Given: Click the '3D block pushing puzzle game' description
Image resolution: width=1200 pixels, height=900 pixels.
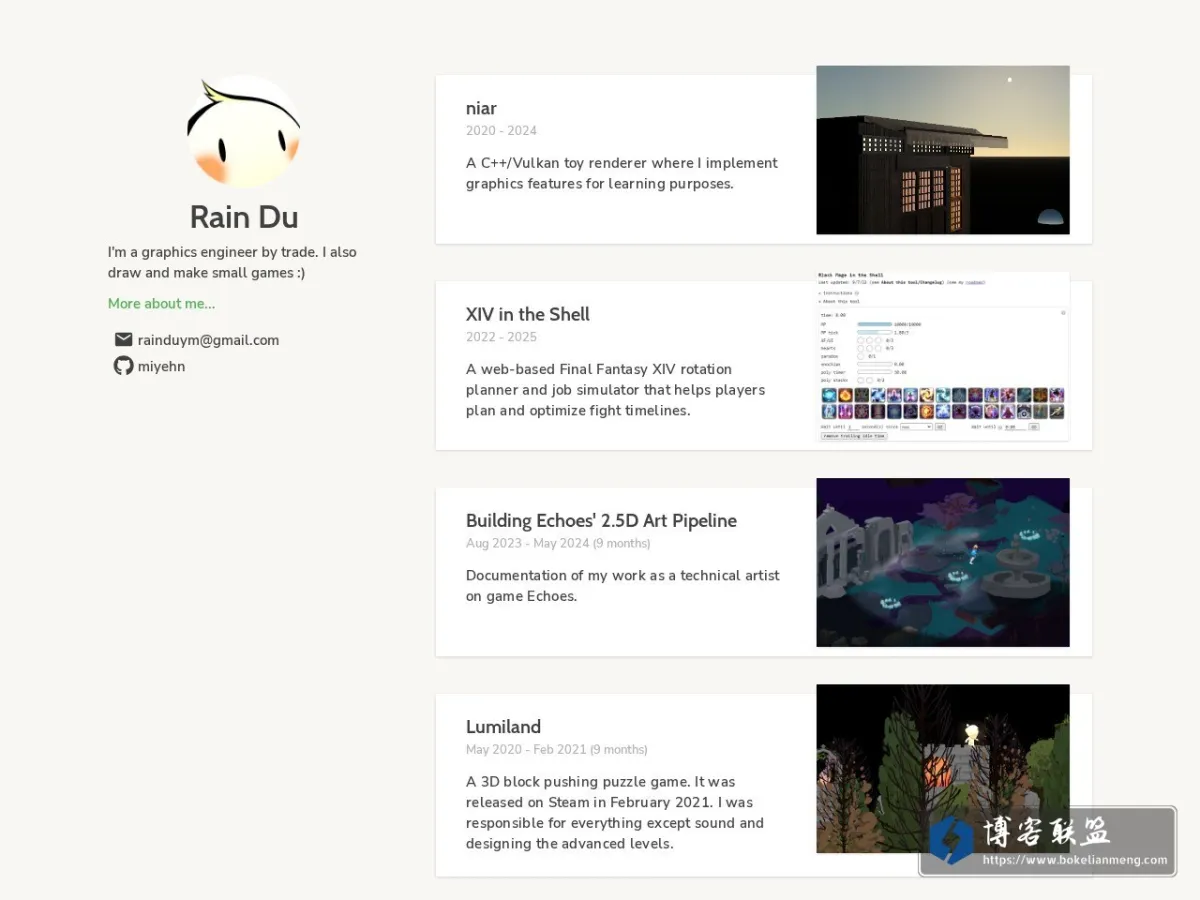Looking at the screenshot, I should [615, 812].
